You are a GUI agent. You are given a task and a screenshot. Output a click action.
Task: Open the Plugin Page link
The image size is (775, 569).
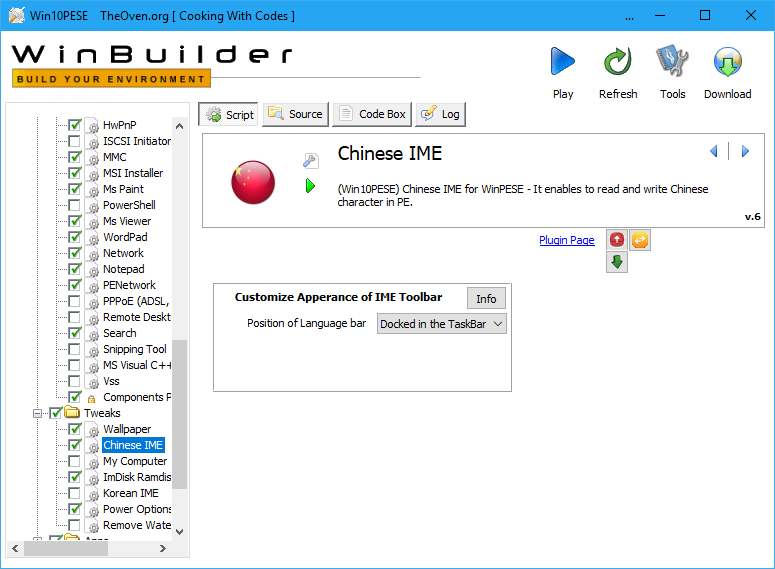click(566, 240)
